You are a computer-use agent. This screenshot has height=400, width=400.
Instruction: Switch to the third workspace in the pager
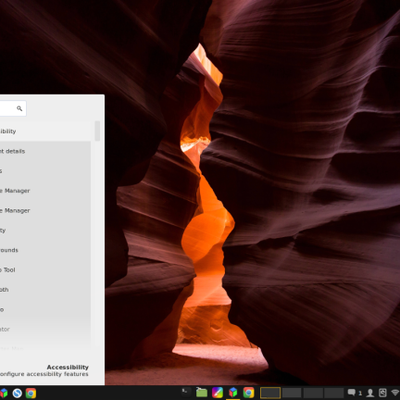tap(313, 393)
